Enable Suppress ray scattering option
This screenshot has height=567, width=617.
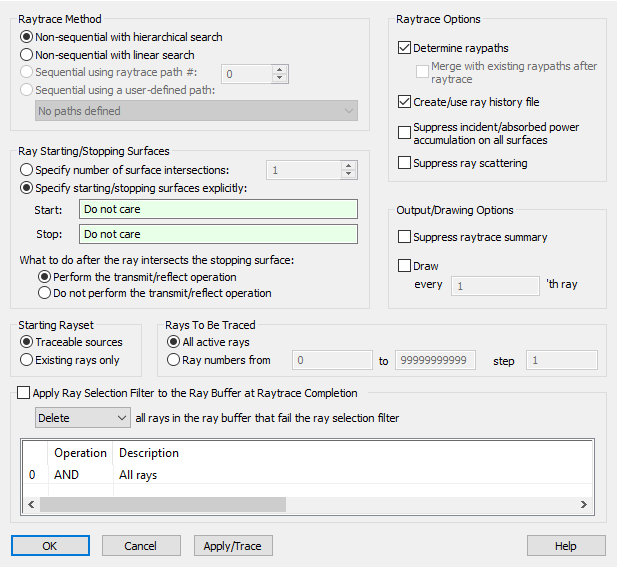(405, 163)
